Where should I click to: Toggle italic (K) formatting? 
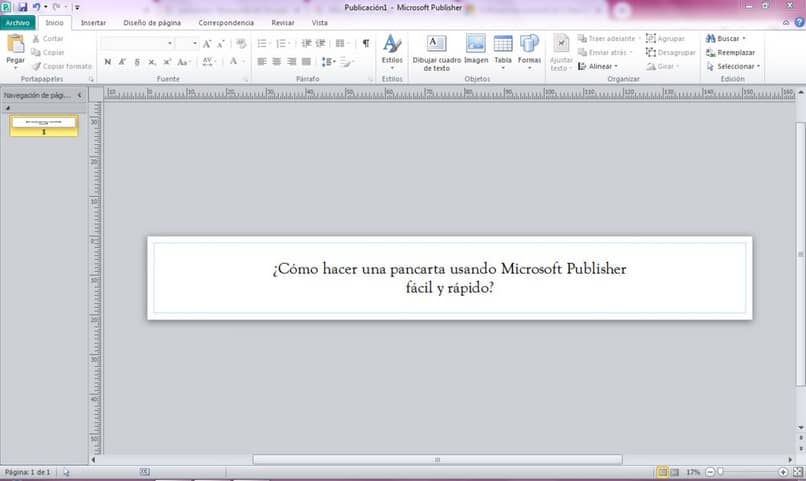pos(122,62)
